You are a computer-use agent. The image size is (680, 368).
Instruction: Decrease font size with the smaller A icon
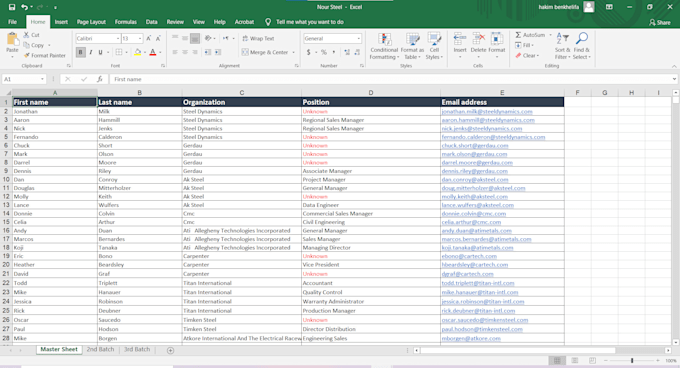pyautogui.click(x=158, y=39)
